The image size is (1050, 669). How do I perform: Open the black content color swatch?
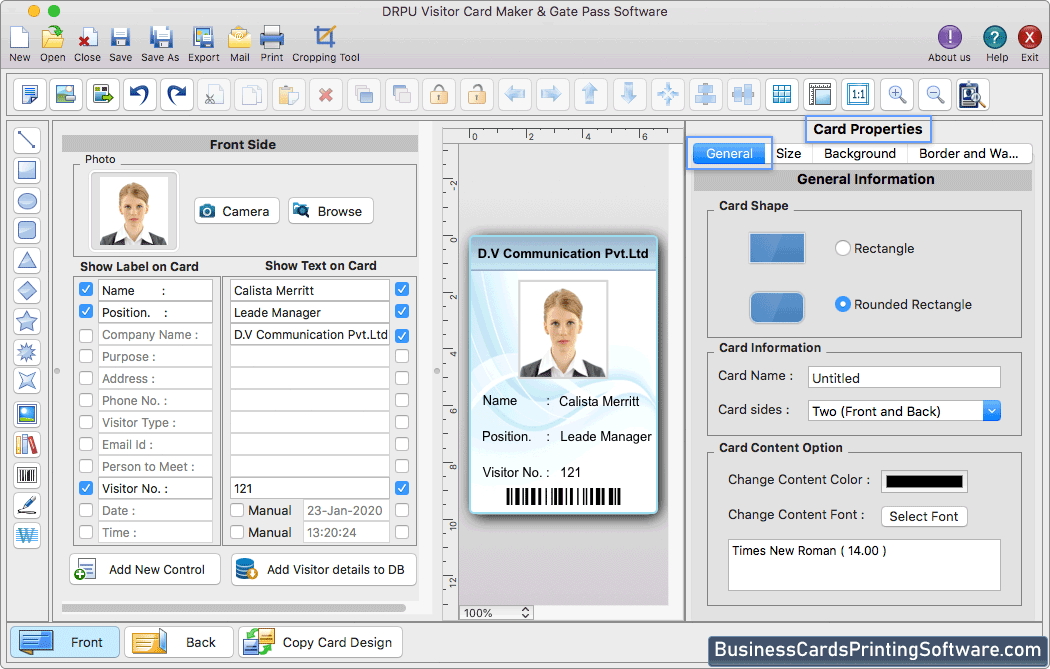924,481
